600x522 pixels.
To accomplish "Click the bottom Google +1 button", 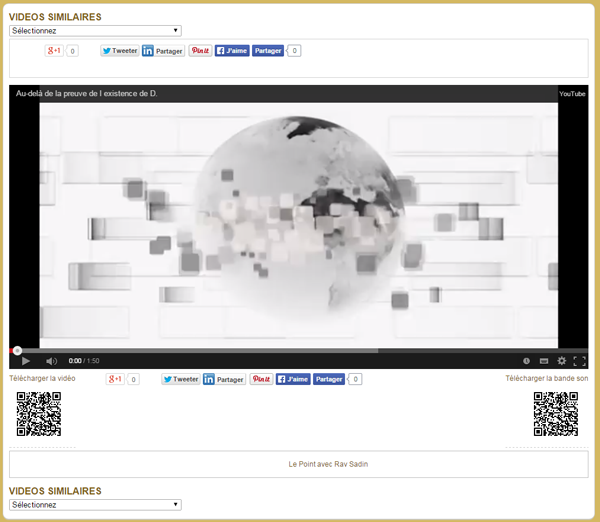I will tap(115, 379).
